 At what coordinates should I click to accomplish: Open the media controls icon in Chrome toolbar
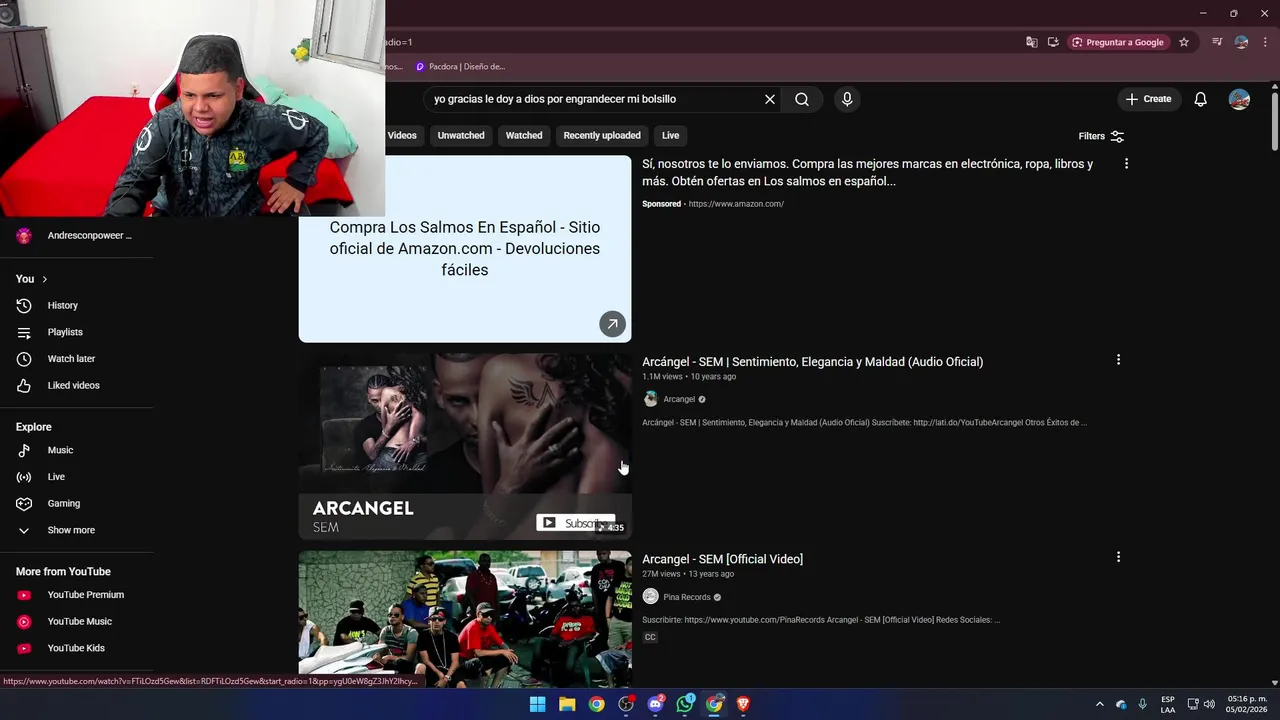tap(1217, 42)
